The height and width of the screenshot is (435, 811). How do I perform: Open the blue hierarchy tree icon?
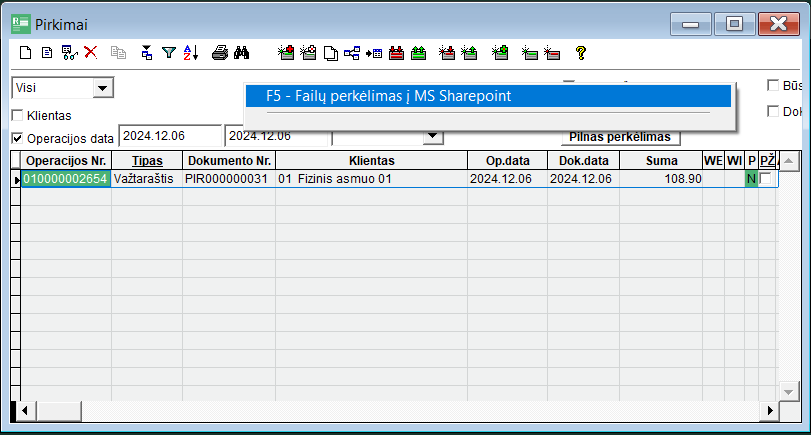click(x=352, y=53)
